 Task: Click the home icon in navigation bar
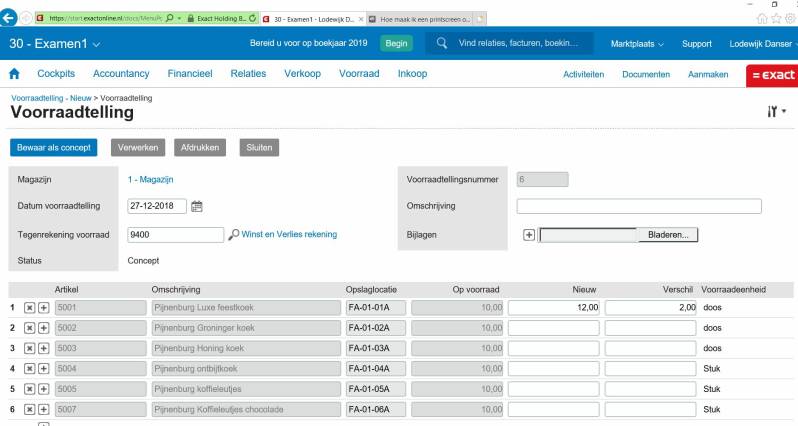tap(14, 74)
